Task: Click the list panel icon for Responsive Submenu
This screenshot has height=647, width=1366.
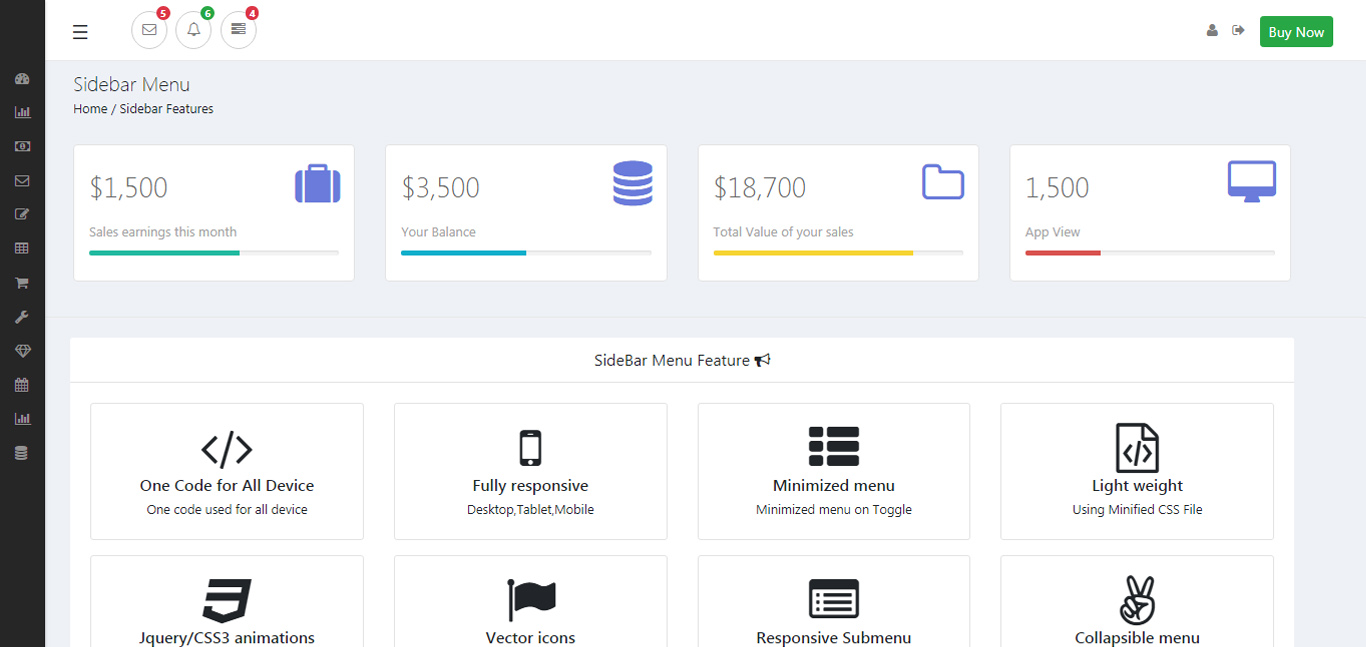Action: click(834, 599)
